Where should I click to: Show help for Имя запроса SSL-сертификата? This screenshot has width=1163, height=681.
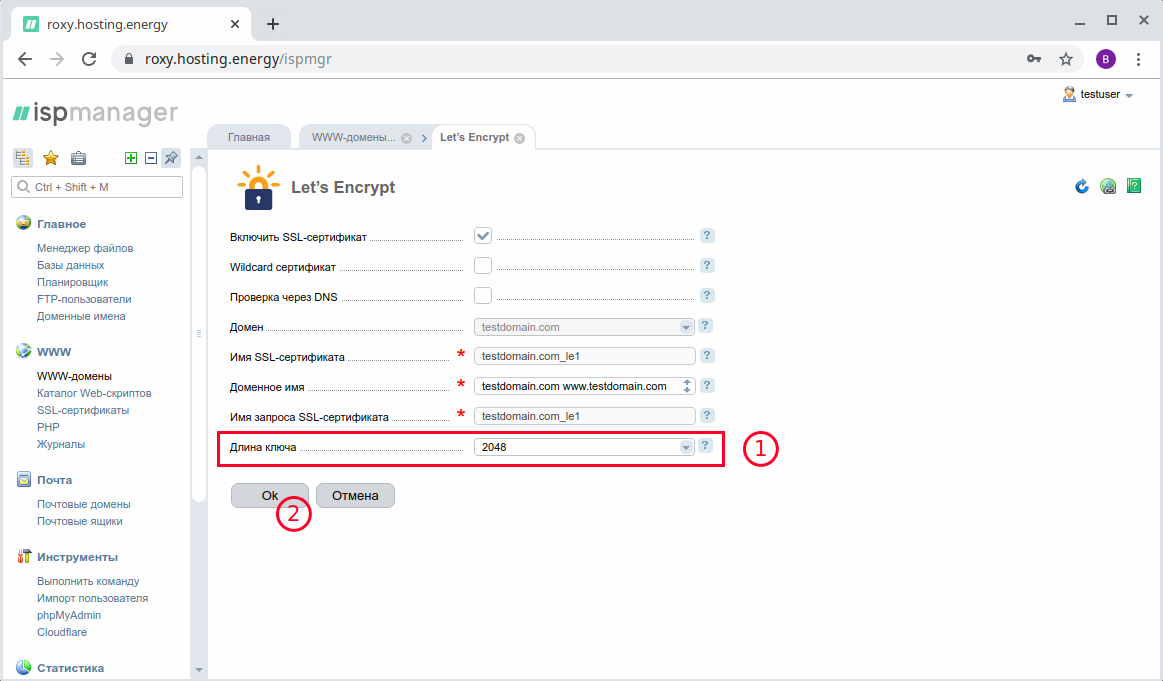pyautogui.click(x=707, y=415)
